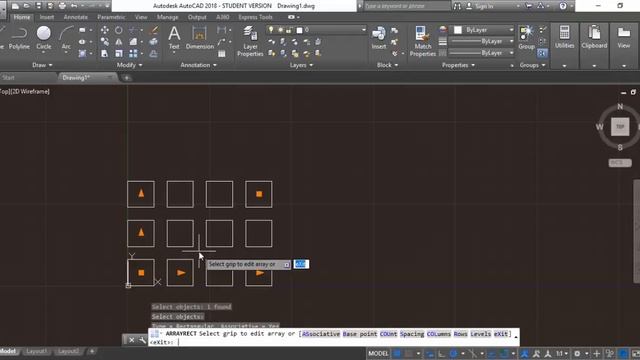This screenshot has height=360, width=640.
Task: Toggle Polar tracking in status bar
Action: (x=453, y=353)
